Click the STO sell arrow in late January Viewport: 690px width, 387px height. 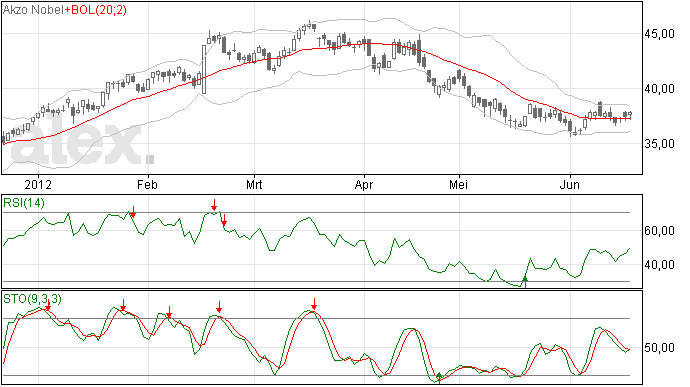pos(124,305)
